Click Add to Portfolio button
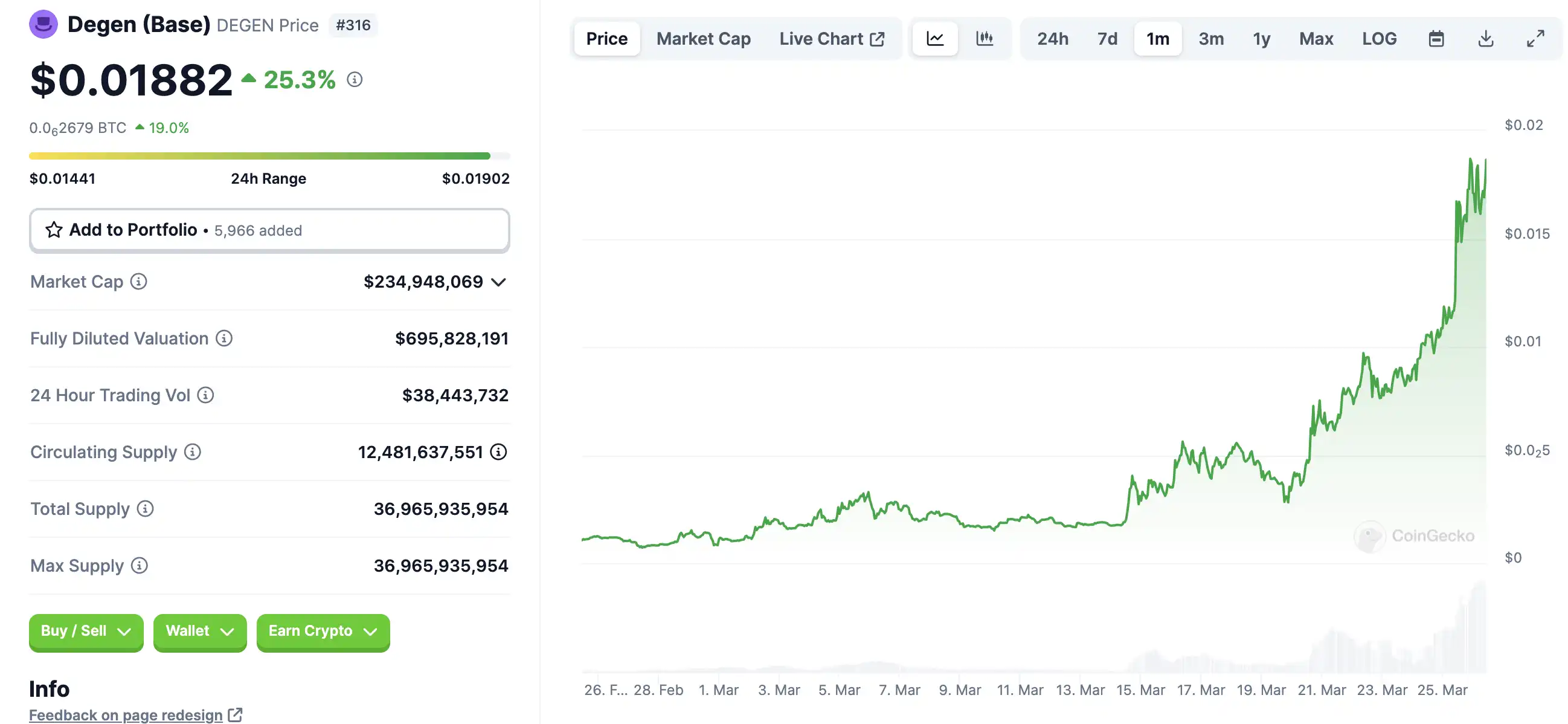Viewport: 1568px width, 724px height. 269,230
